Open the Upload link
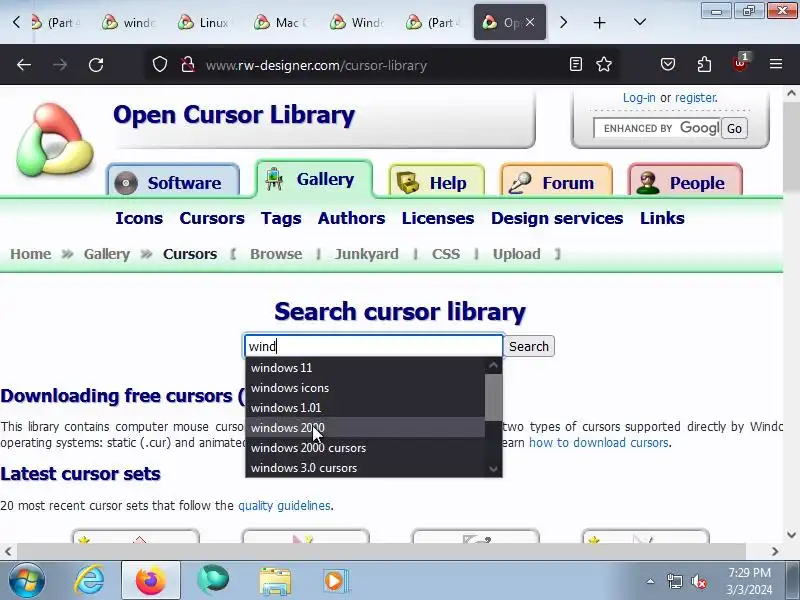This screenshot has width=800, height=600. pos(516,254)
